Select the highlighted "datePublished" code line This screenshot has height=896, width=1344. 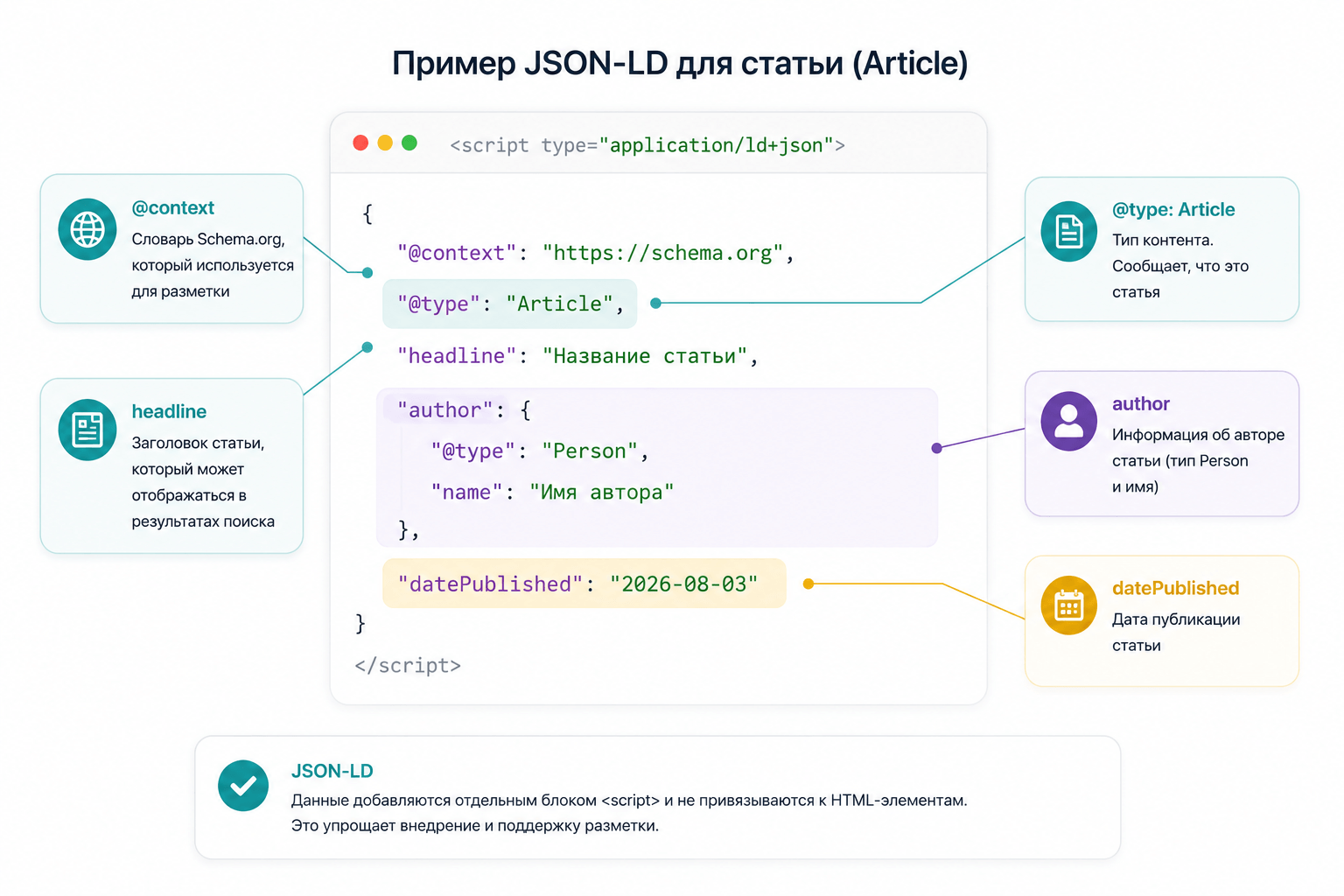coord(584,584)
